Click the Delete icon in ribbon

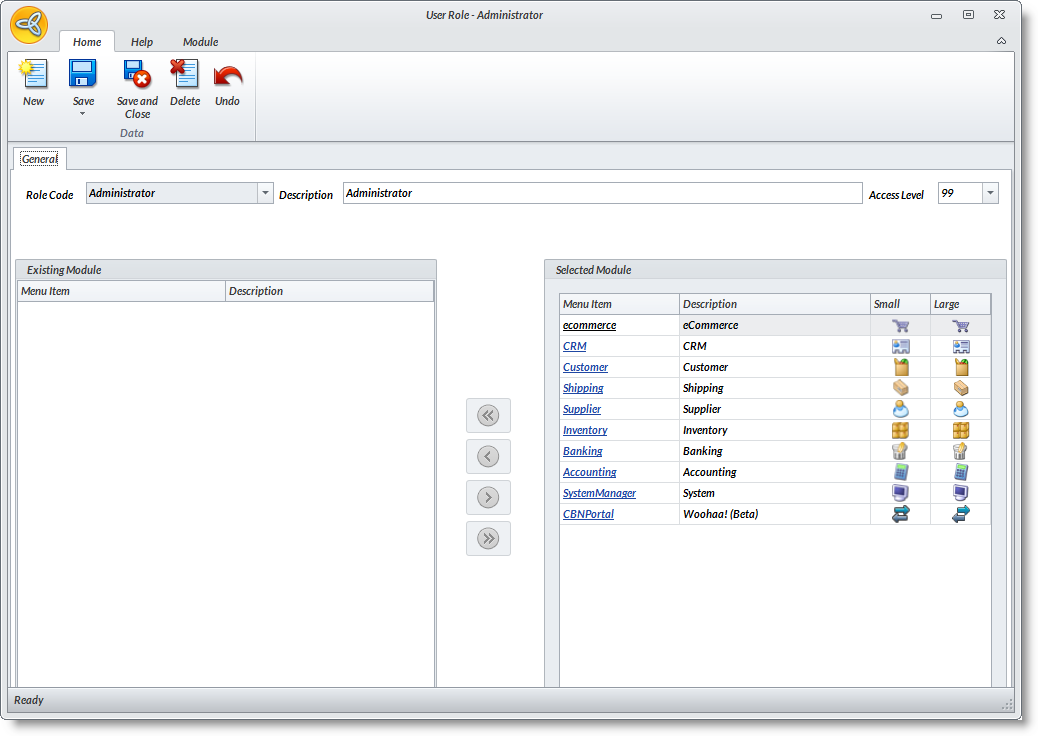tap(184, 75)
